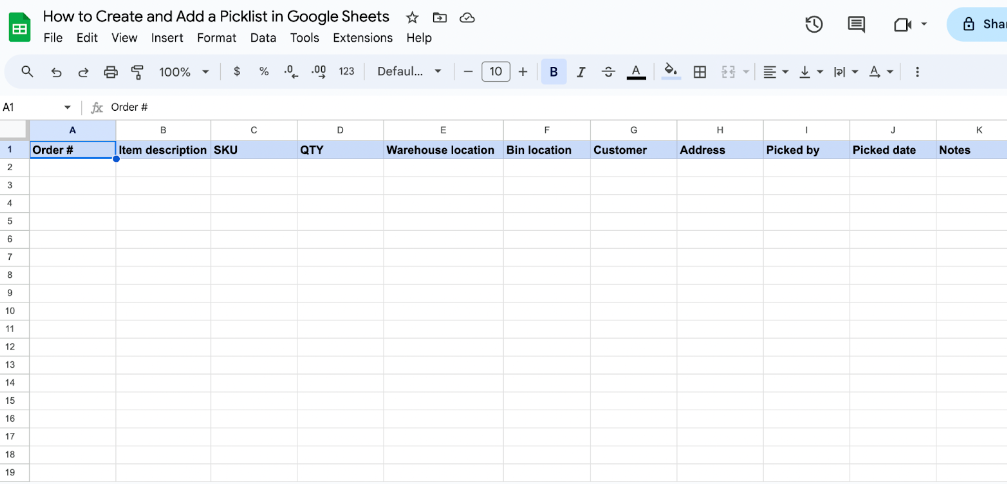This screenshot has height=484, width=1007.
Task: Format as percent
Action: (264, 72)
